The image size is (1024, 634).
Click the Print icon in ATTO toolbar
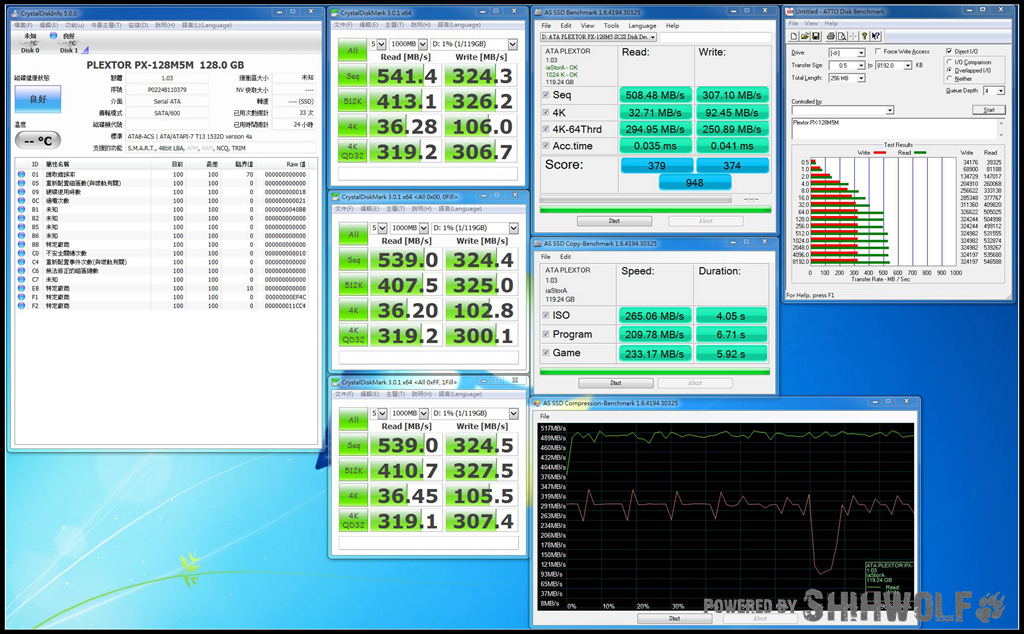click(831, 37)
